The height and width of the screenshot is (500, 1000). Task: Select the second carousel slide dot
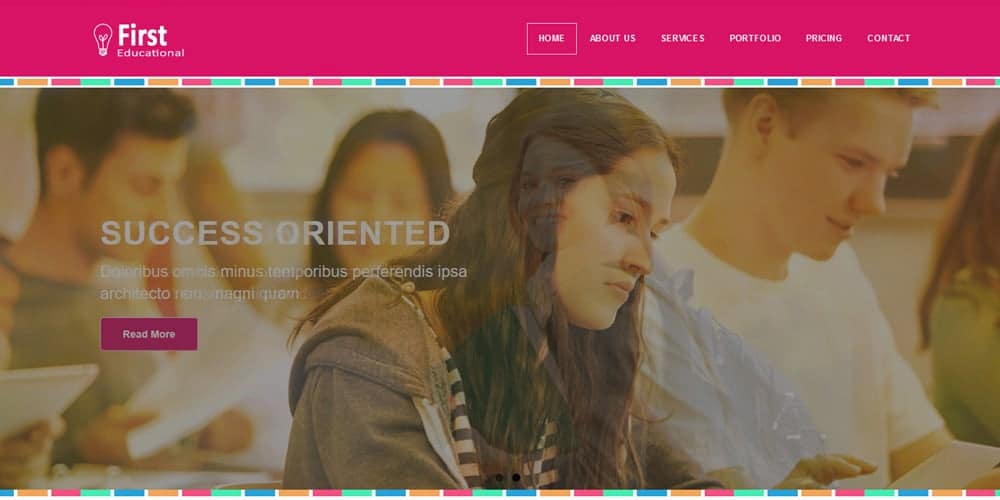516,477
